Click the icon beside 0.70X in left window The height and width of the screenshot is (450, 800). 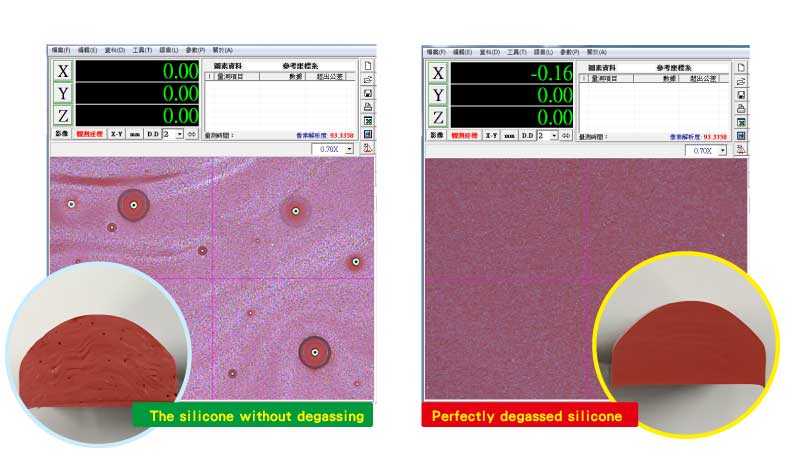tap(367, 148)
